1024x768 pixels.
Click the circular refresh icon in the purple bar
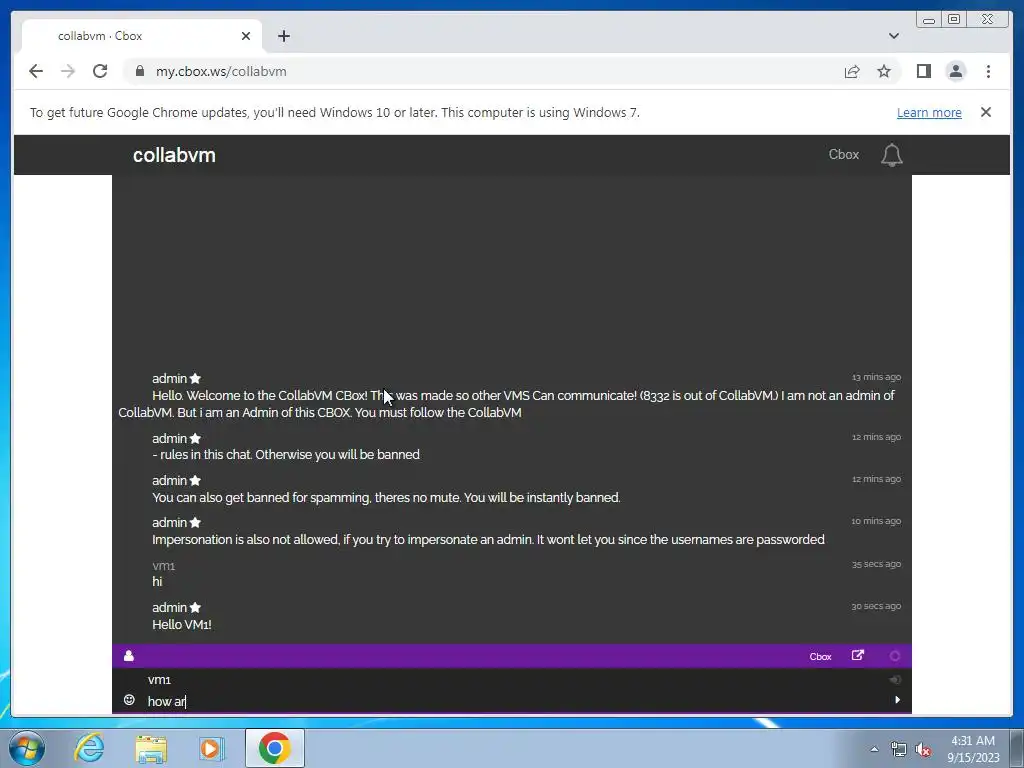(895, 656)
